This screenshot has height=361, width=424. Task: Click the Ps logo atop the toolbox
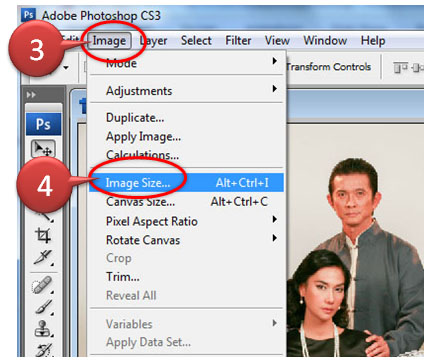coord(43,124)
